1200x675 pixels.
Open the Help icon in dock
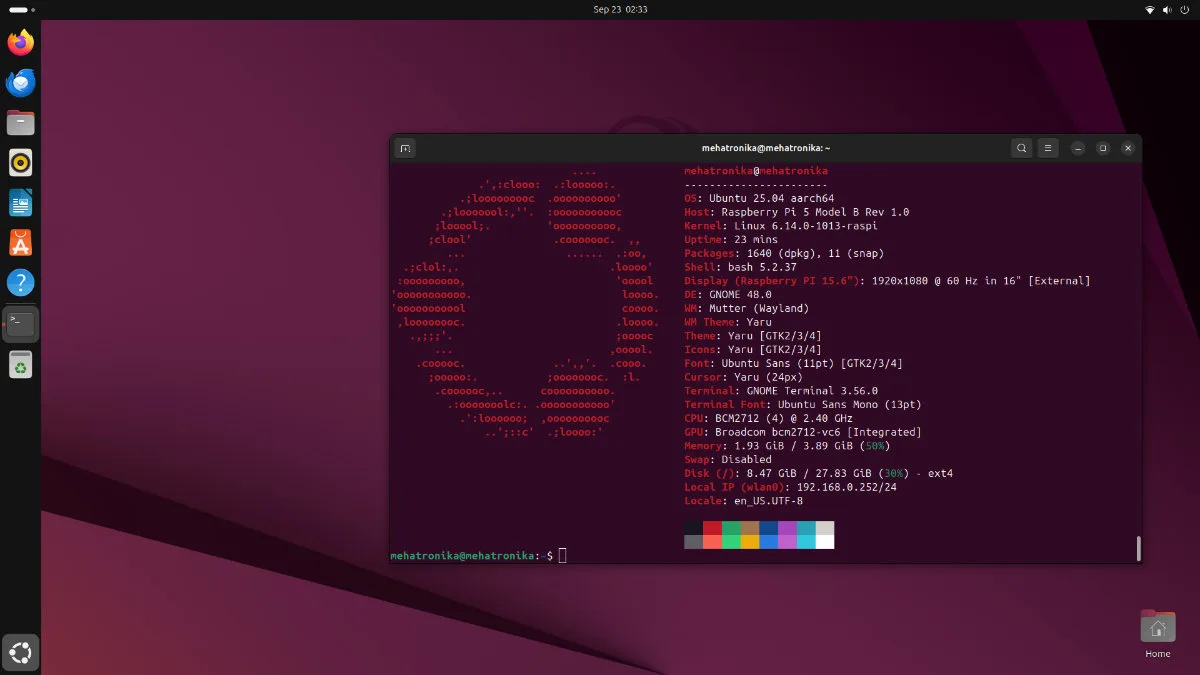coord(20,282)
